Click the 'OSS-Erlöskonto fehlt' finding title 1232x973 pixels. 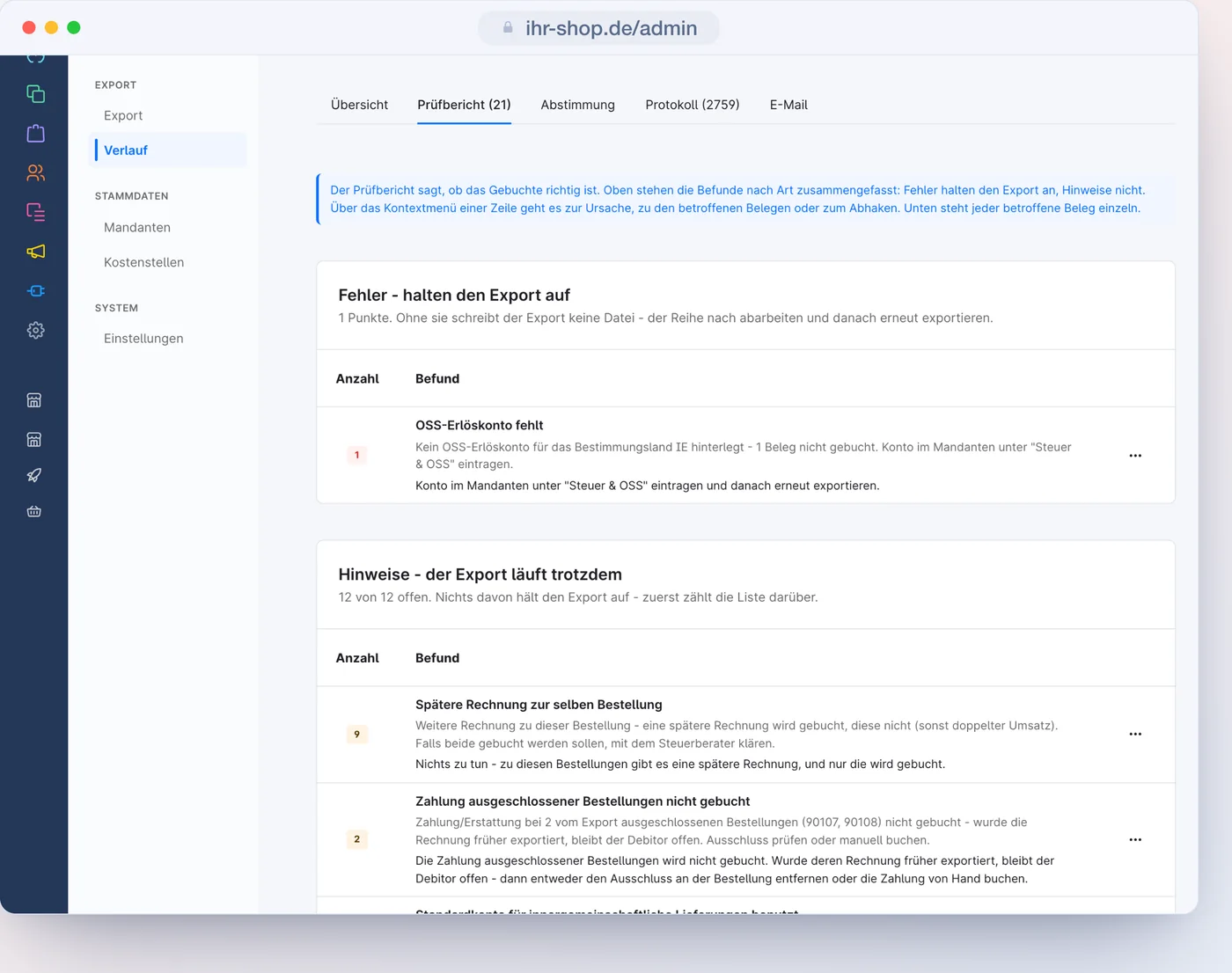click(x=479, y=425)
